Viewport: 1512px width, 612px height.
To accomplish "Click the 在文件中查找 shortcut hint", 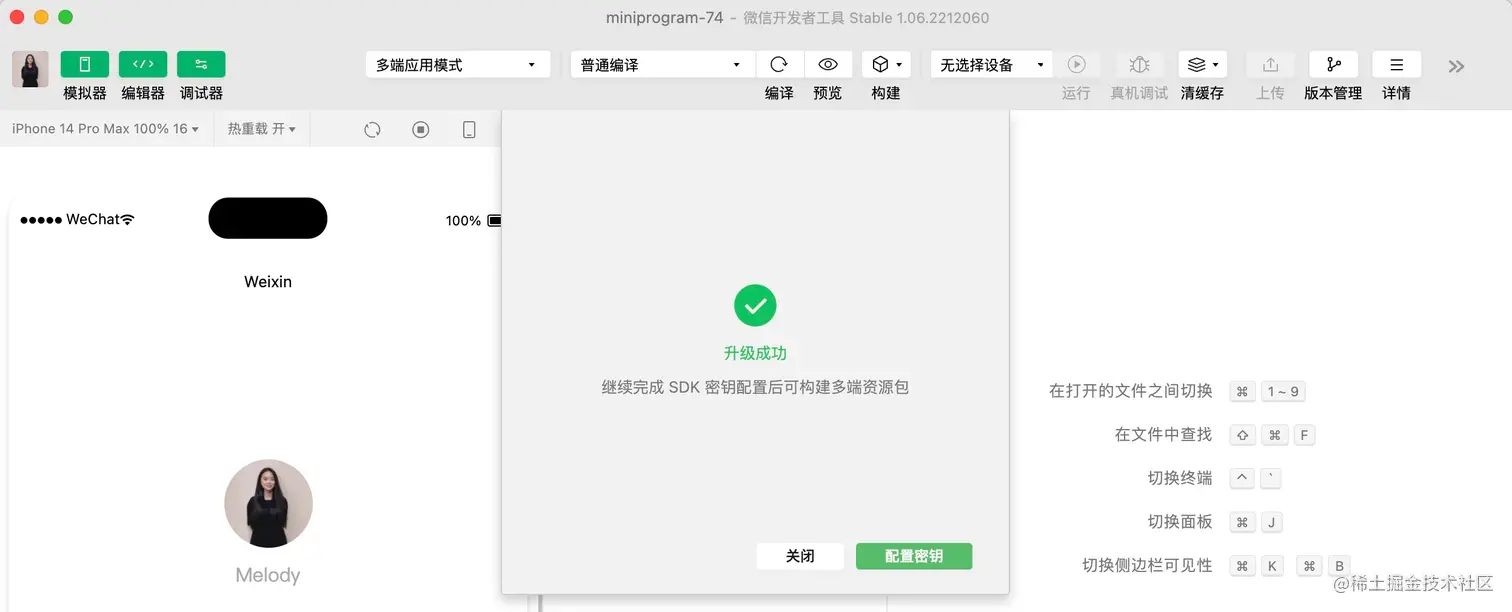I will pos(1163,434).
